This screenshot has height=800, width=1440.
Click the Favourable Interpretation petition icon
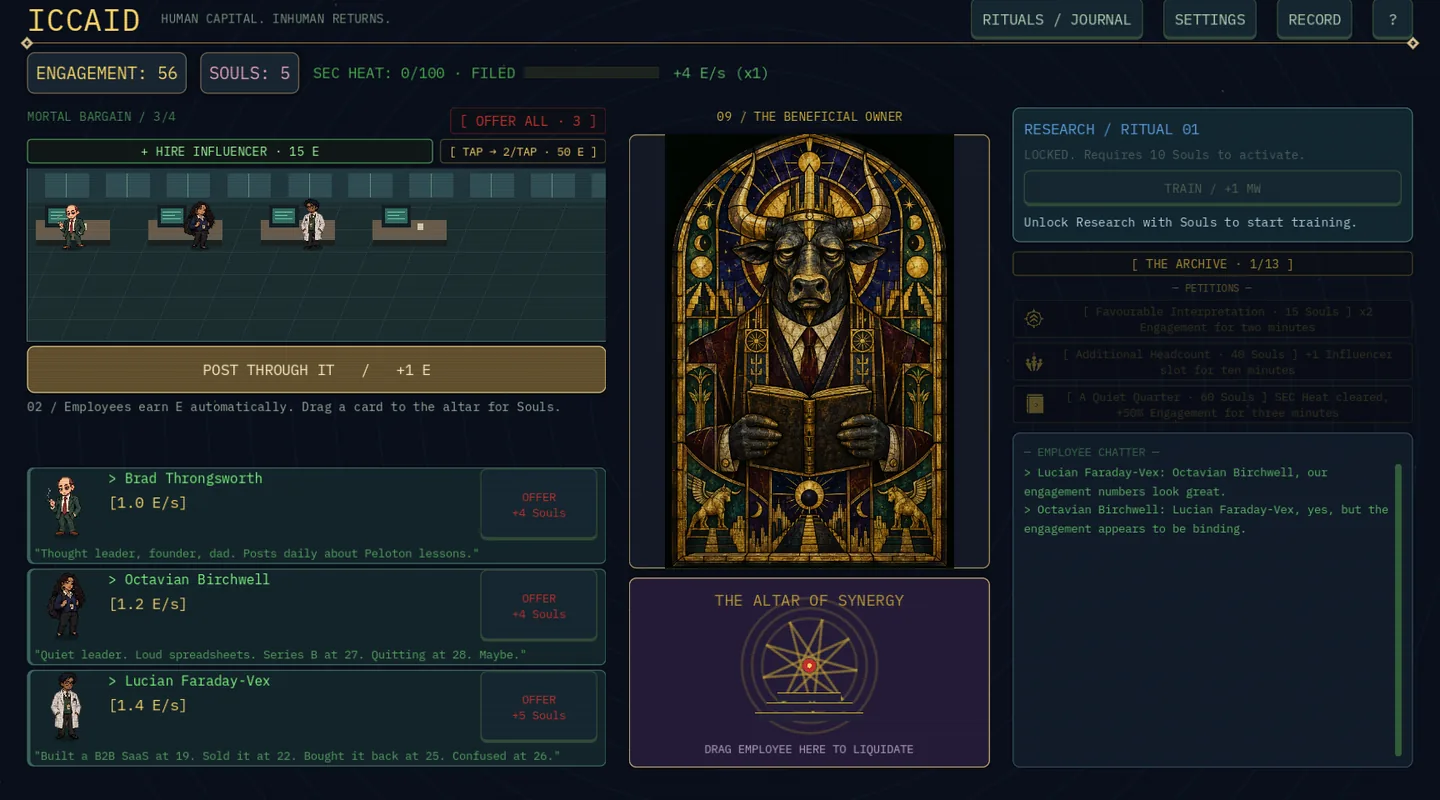[1034, 319]
